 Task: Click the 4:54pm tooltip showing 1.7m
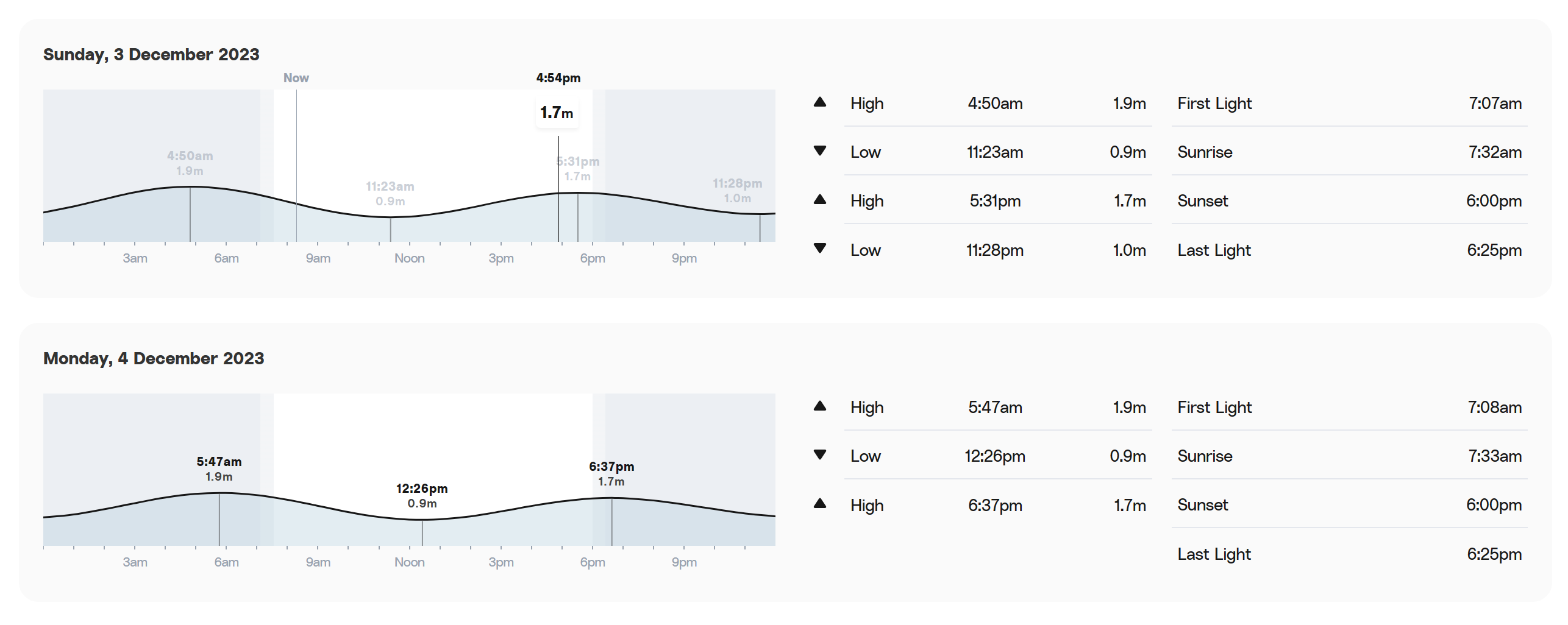pos(557,113)
